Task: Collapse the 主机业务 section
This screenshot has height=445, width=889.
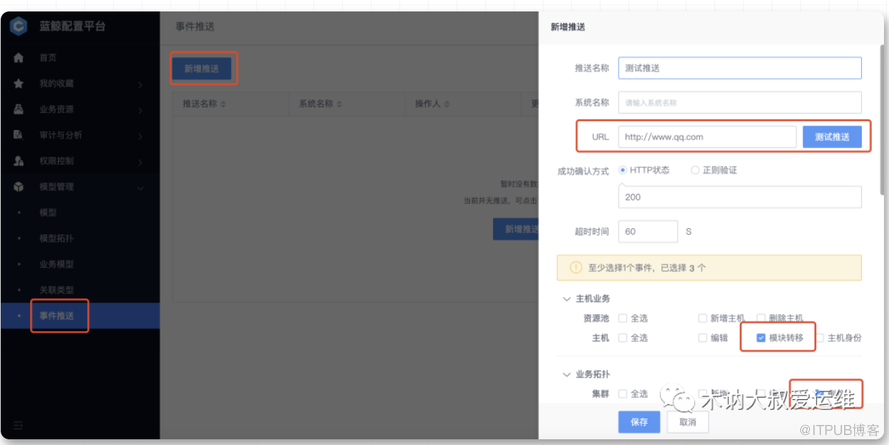Action: point(567,299)
